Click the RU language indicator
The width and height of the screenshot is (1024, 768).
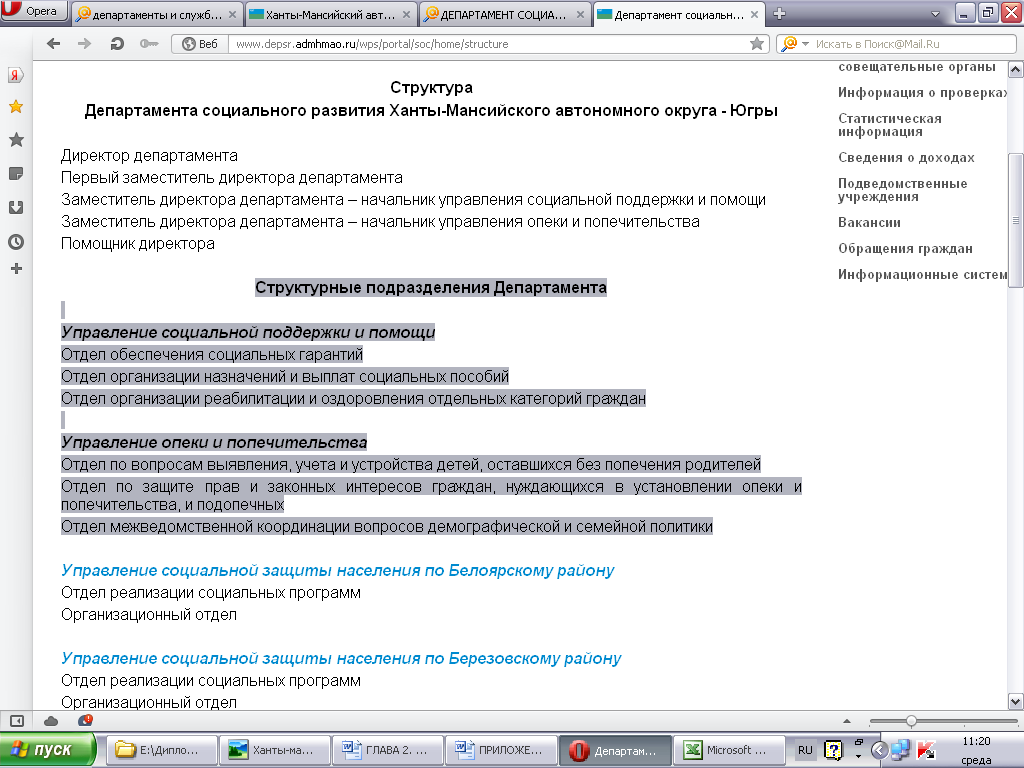coord(805,750)
